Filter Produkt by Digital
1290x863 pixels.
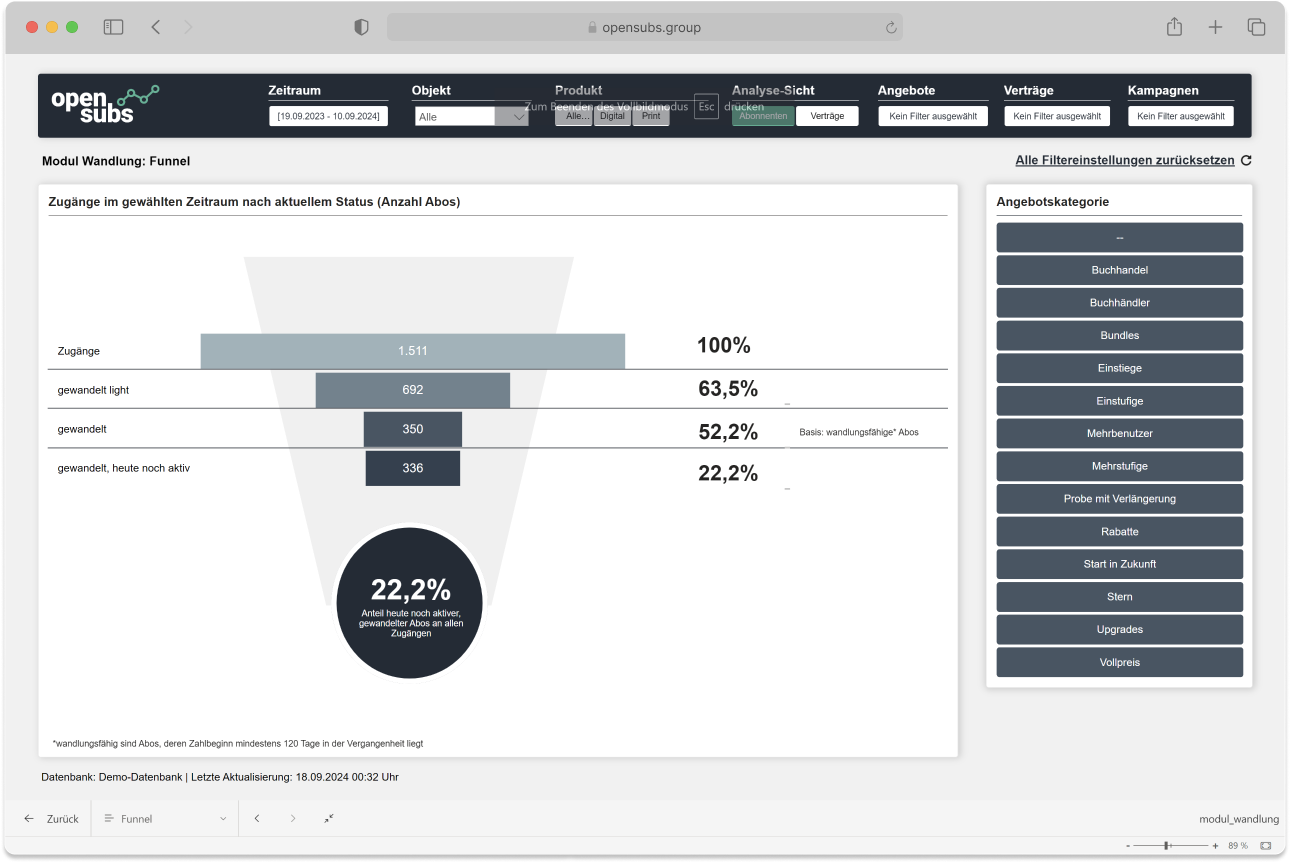pyautogui.click(x=612, y=116)
